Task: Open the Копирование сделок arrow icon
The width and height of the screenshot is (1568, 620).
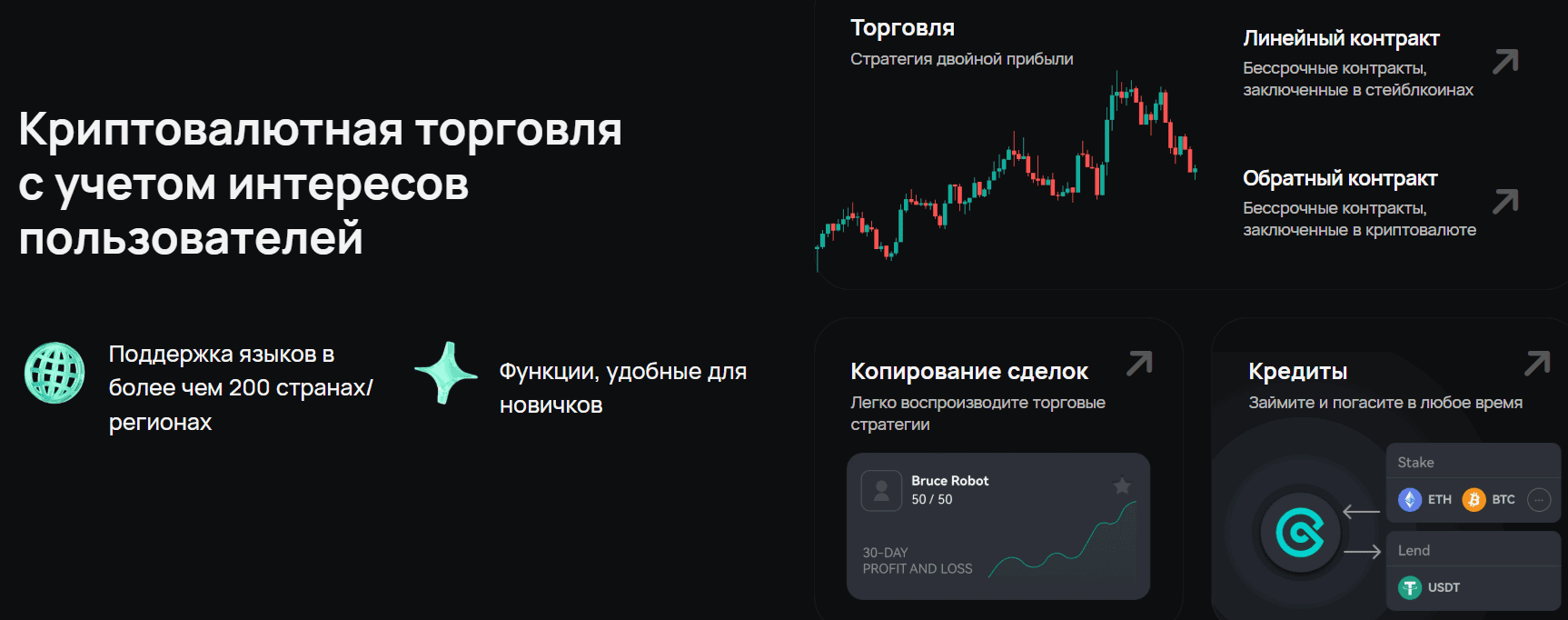Action: click(1139, 364)
